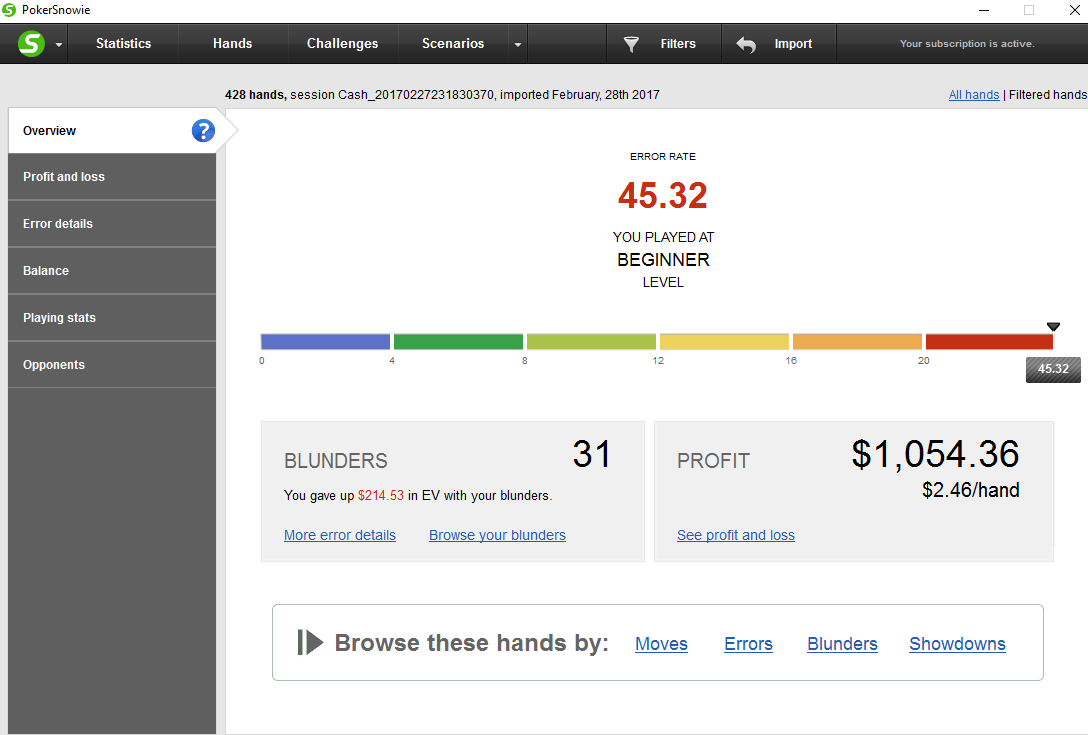This screenshot has width=1088, height=735.
Task: Browse these hands by Moves
Action: (661, 644)
